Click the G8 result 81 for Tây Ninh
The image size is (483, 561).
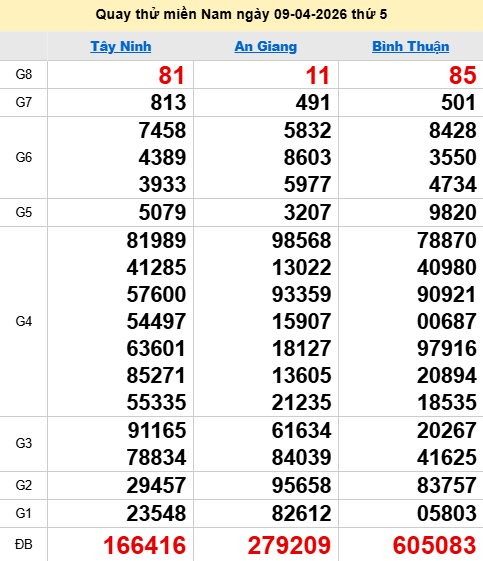171,75
